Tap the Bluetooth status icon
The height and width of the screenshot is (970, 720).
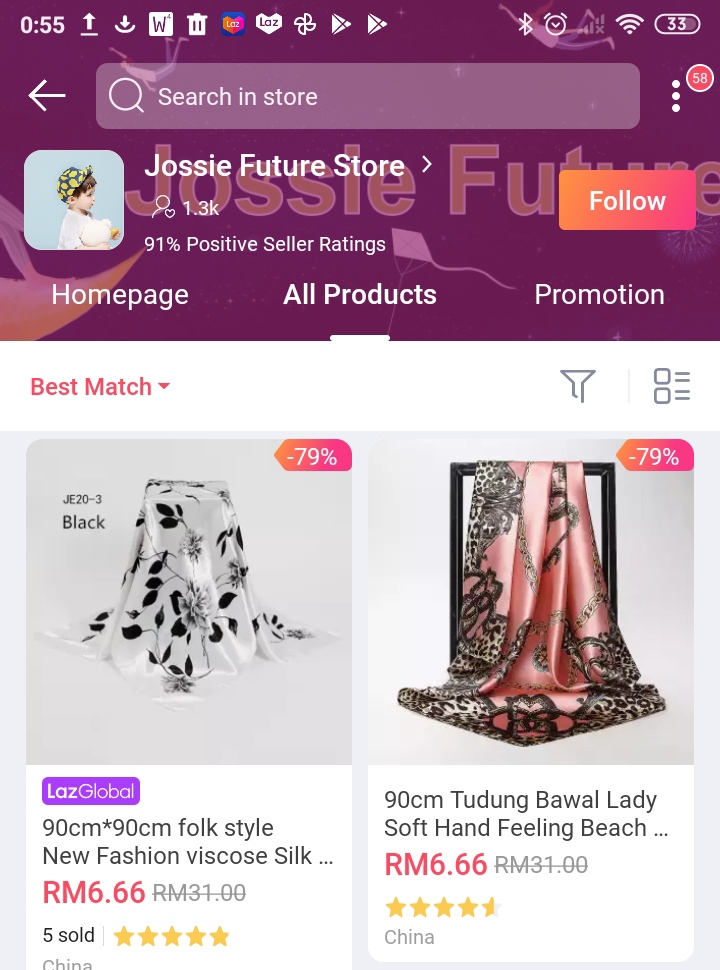click(x=525, y=24)
